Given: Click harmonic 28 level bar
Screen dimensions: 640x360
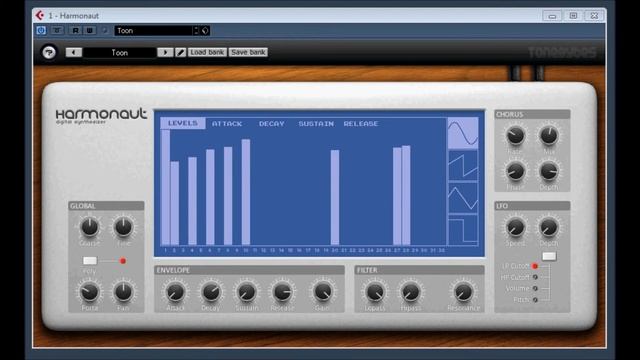Looking at the screenshot, I should click(406, 196).
